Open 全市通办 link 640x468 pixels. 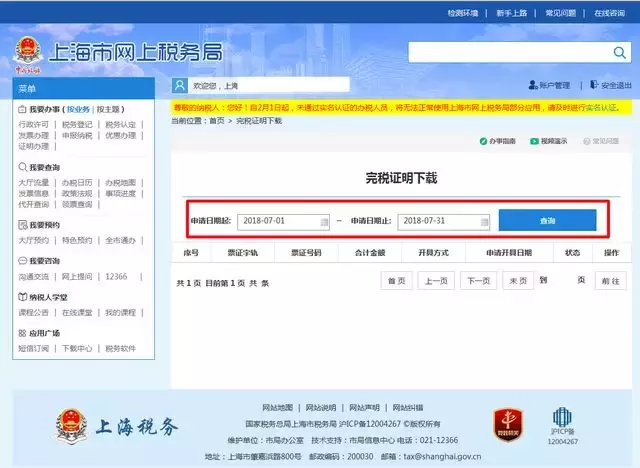pos(120,240)
